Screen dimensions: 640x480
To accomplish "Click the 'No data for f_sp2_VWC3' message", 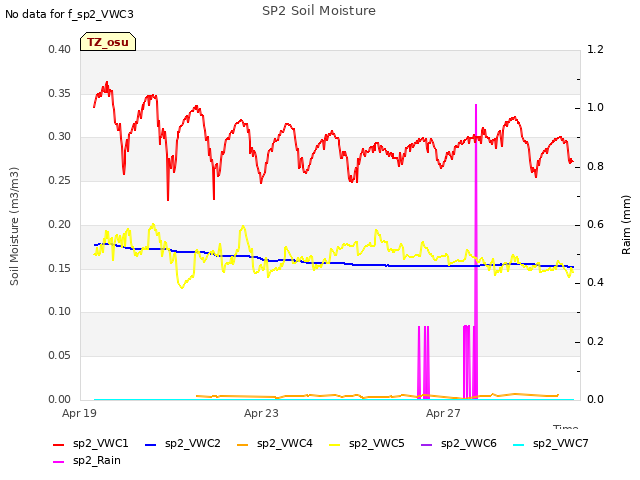I will [69, 14].
